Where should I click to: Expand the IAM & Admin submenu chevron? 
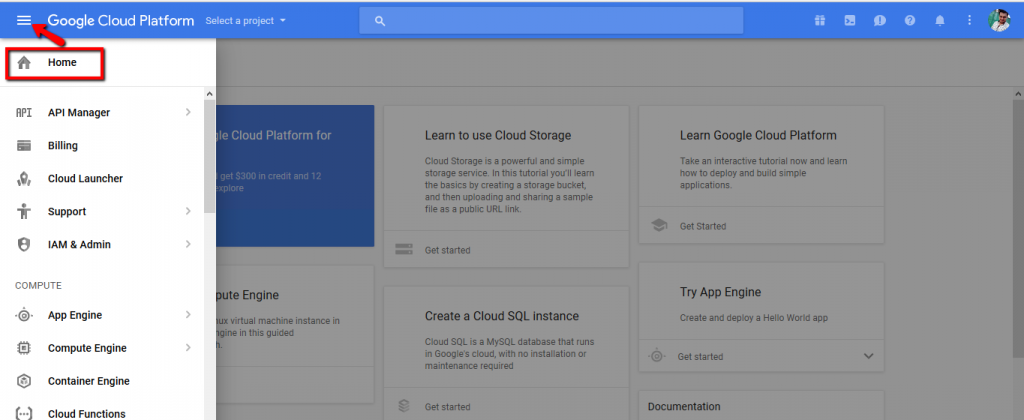188,244
